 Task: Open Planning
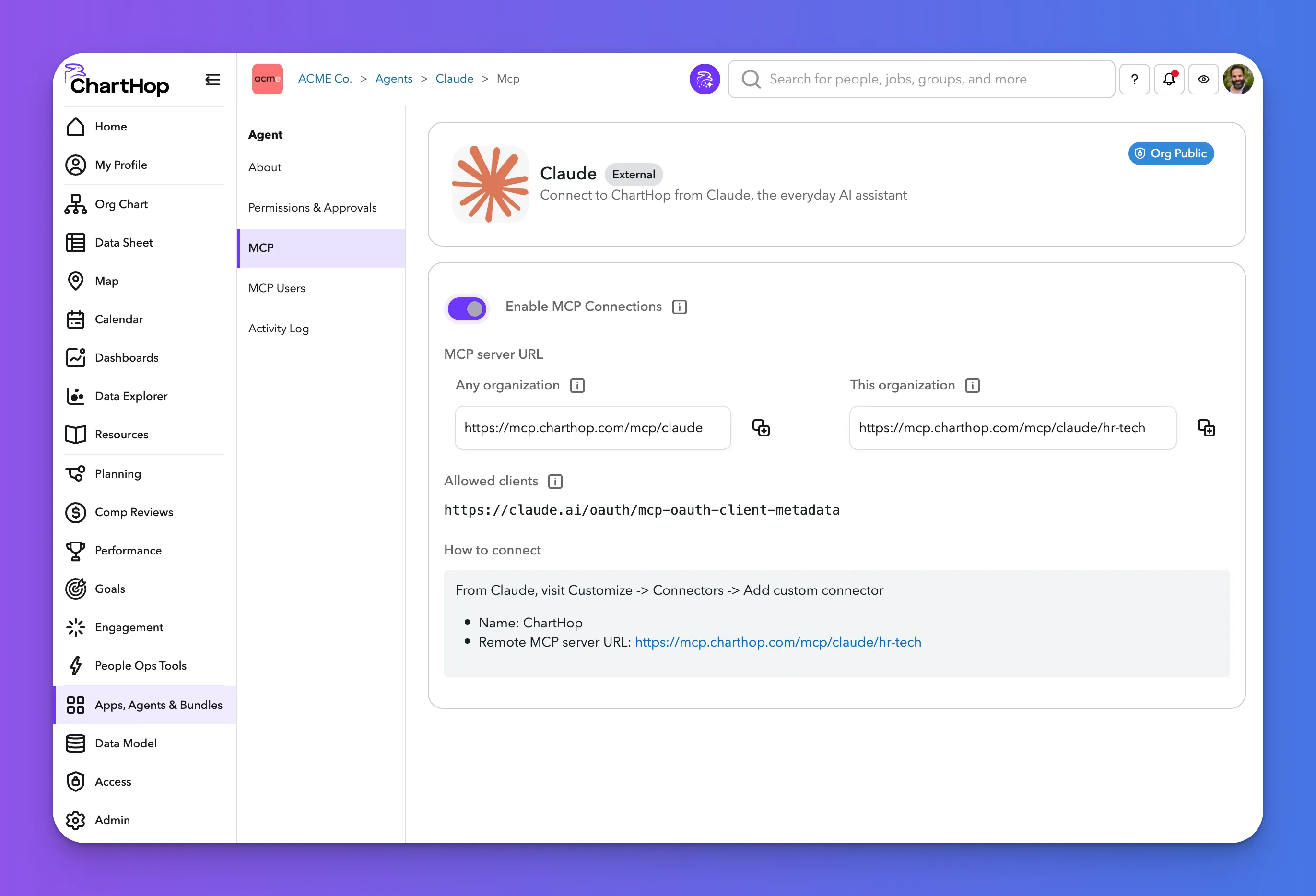(144, 473)
